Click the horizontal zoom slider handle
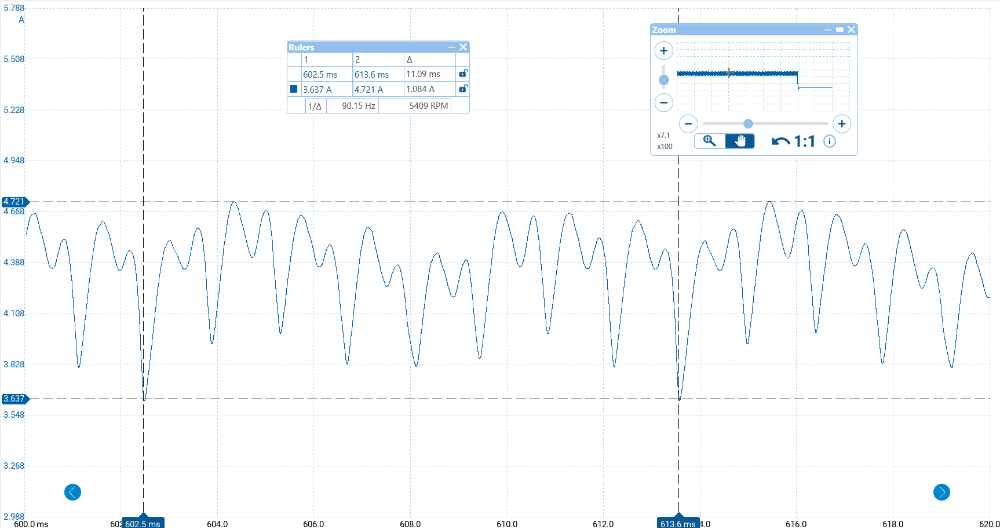Viewport: 1000px width, 528px height. [747, 124]
